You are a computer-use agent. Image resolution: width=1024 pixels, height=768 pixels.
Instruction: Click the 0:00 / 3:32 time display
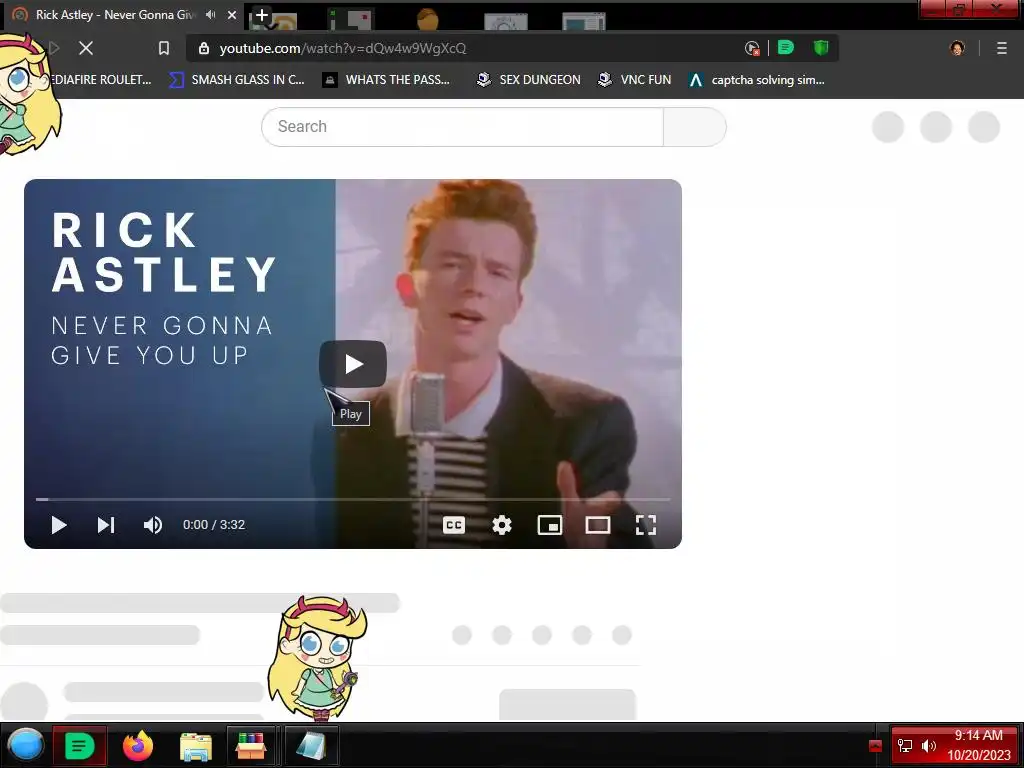(214, 525)
